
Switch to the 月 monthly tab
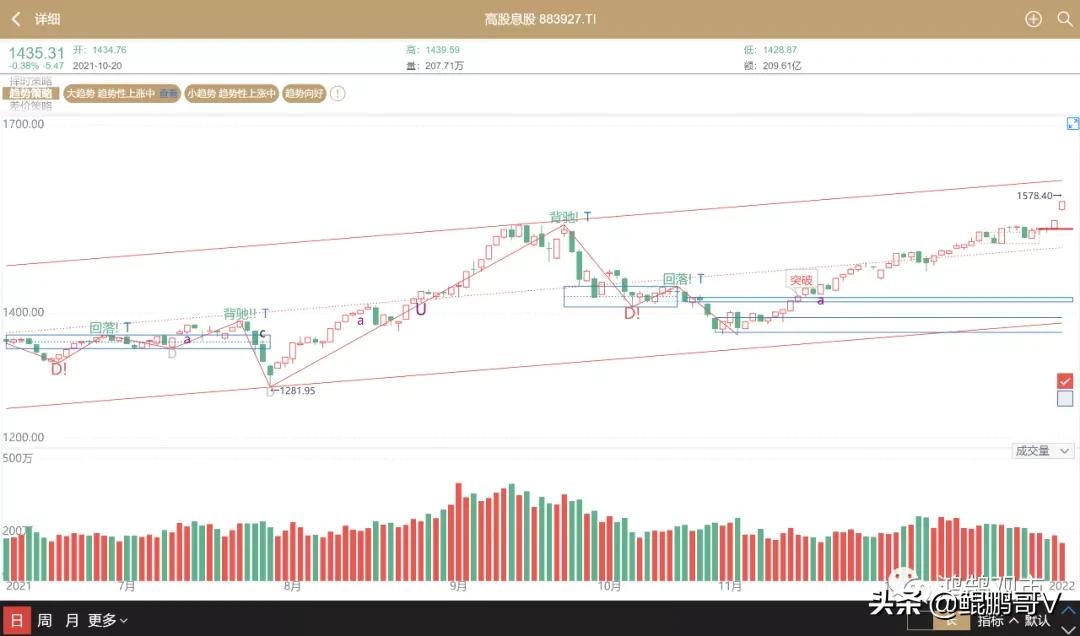(72, 620)
